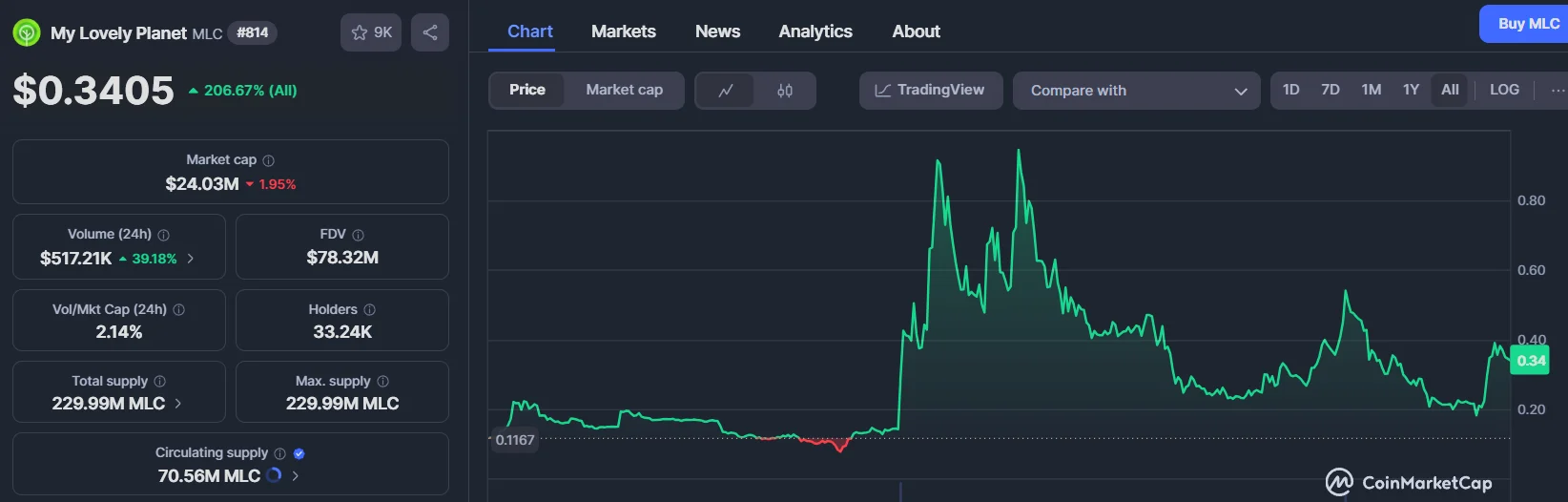1568x502 pixels.
Task: Expand Volume (24h) details chevron
Action: point(190,259)
